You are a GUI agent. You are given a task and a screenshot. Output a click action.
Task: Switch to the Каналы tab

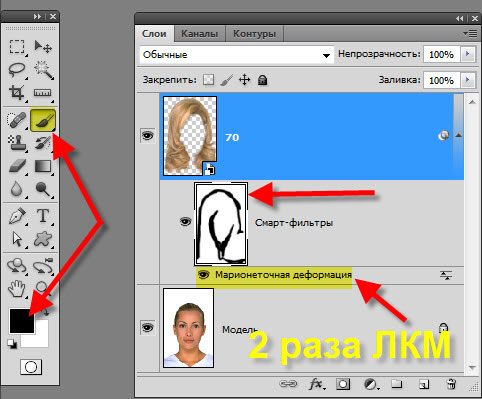coord(199,34)
